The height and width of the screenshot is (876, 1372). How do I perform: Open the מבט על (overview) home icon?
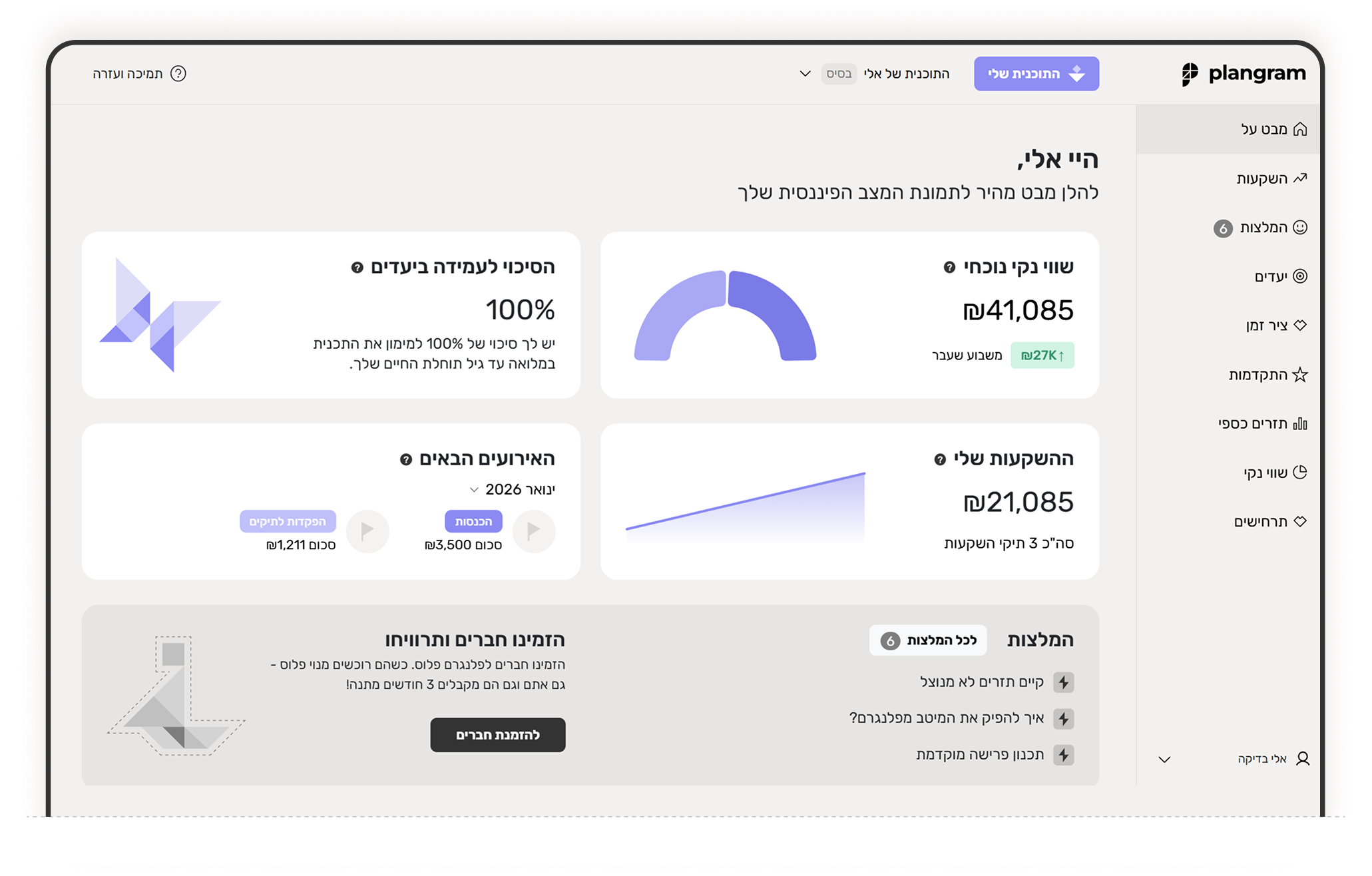point(1299,128)
